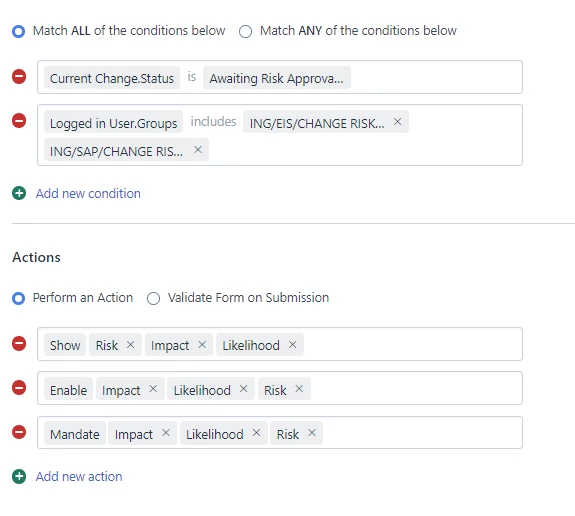Remove the Current Change.Status condition row
The image size is (575, 516).
19,77
